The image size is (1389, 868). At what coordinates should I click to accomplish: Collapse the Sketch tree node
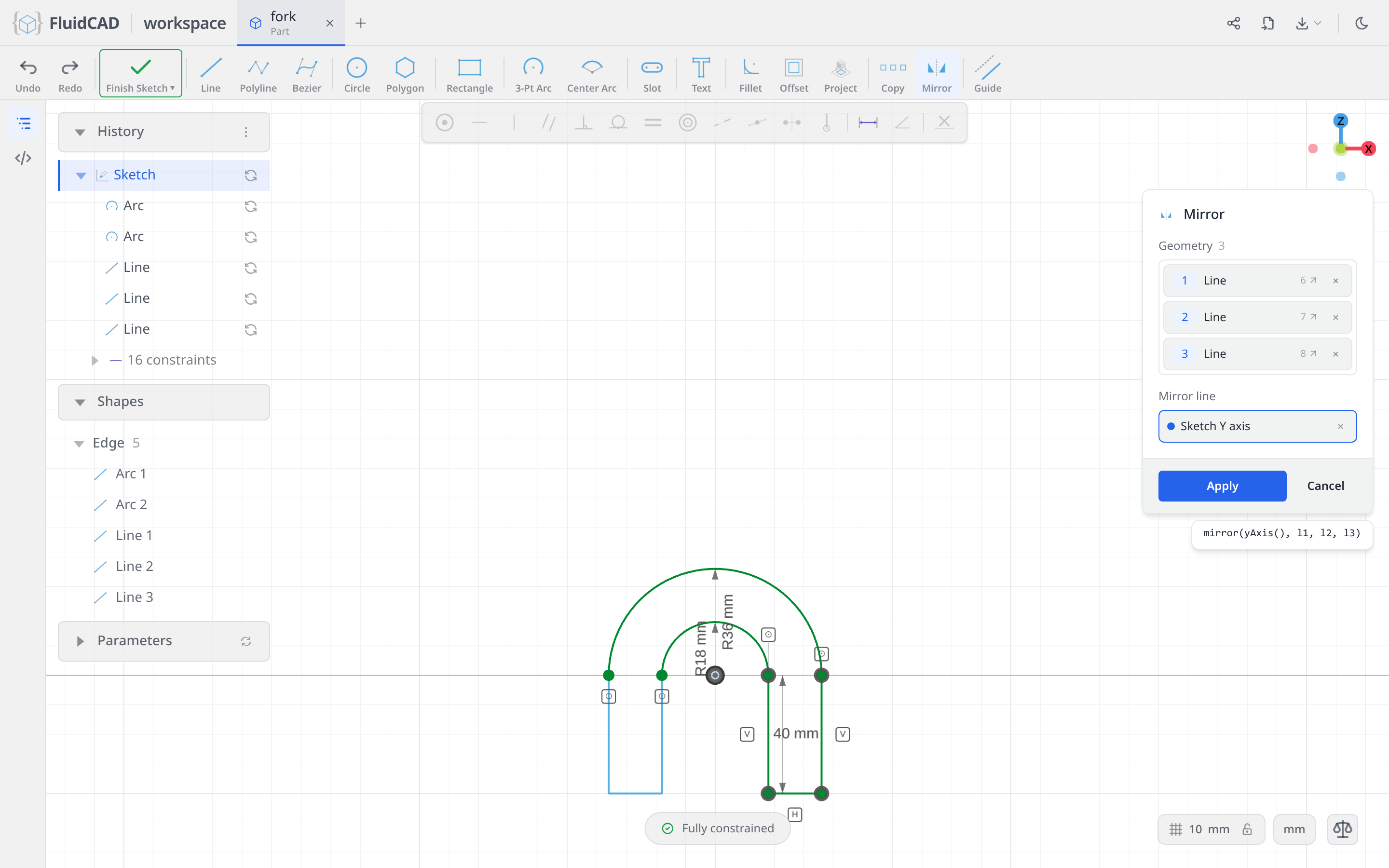(x=81, y=175)
